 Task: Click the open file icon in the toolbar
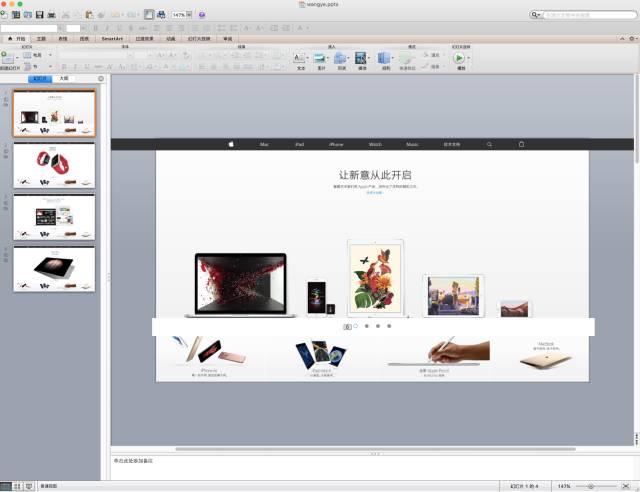(27, 15)
